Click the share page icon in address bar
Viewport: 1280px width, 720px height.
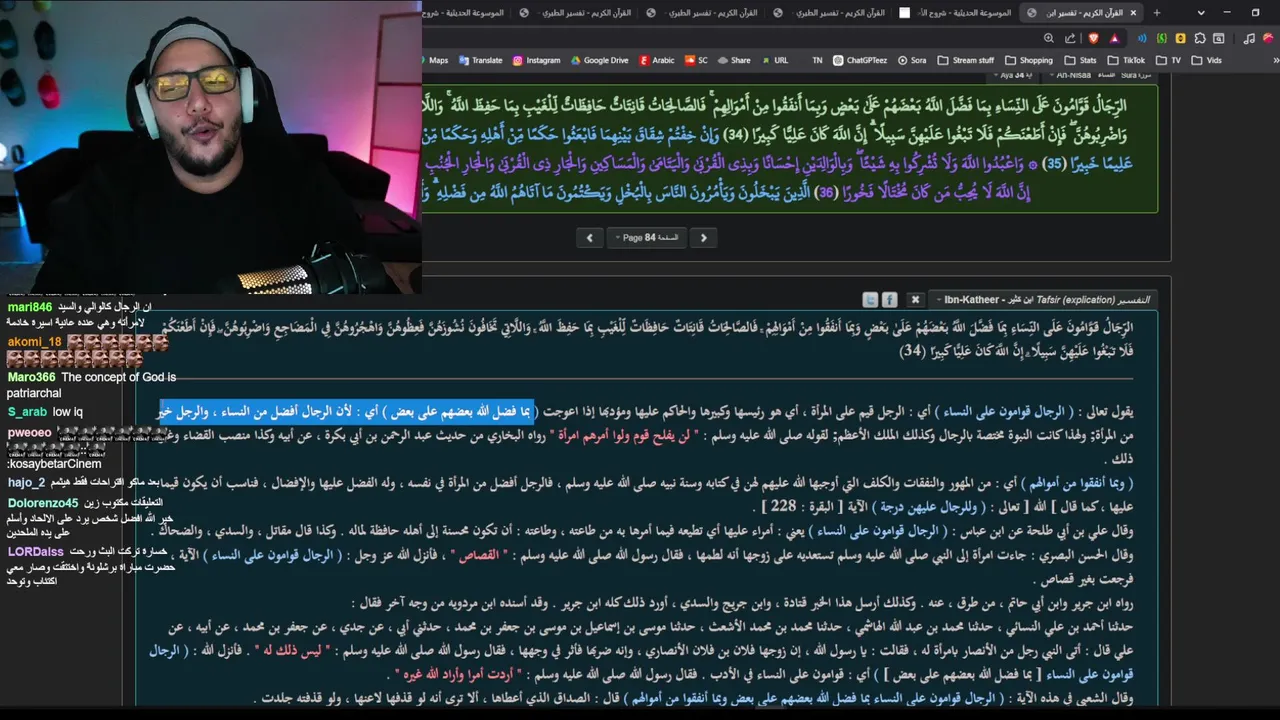[x=1070, y=38]
